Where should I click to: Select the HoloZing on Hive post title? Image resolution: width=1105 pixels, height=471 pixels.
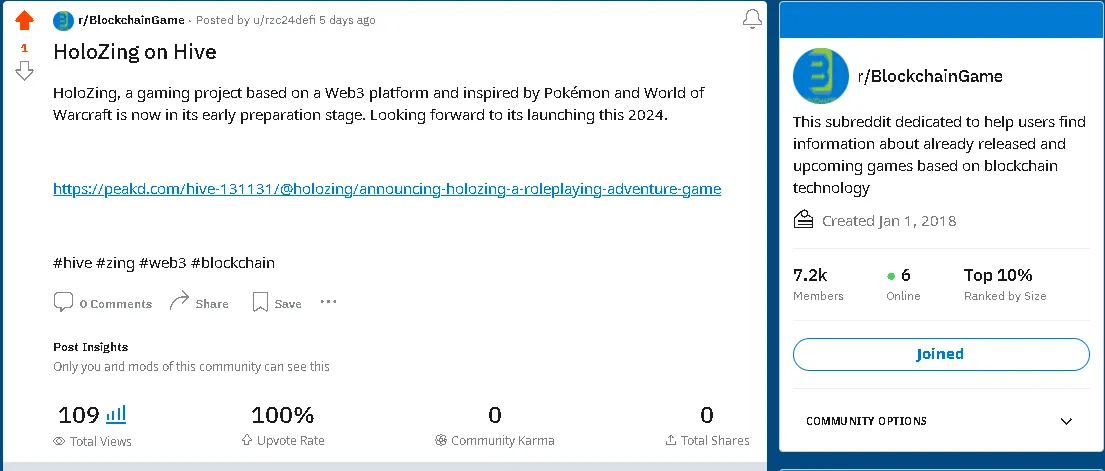(x=135, y=52)
